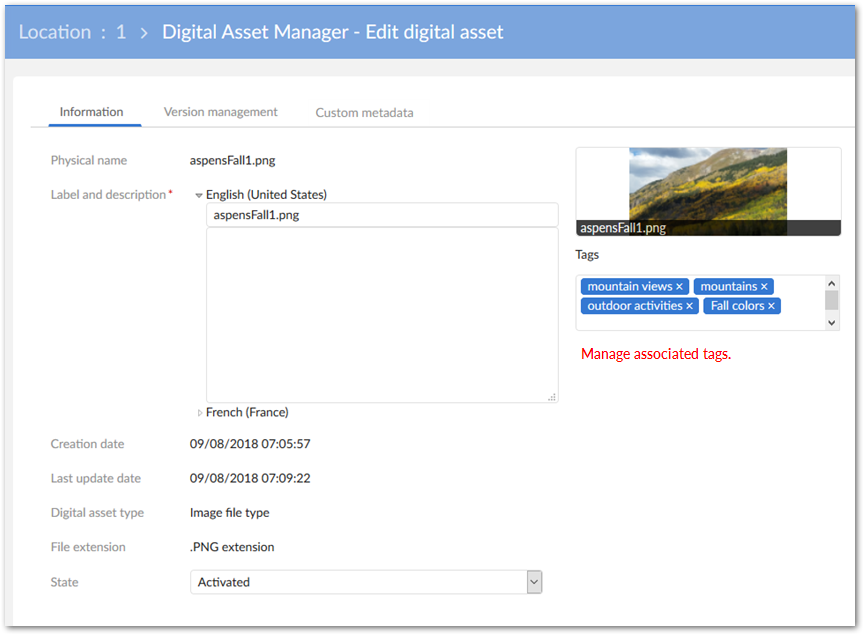Open the State dropdown showing Activated
Screen dimensions: 864x635
point(533,581)
